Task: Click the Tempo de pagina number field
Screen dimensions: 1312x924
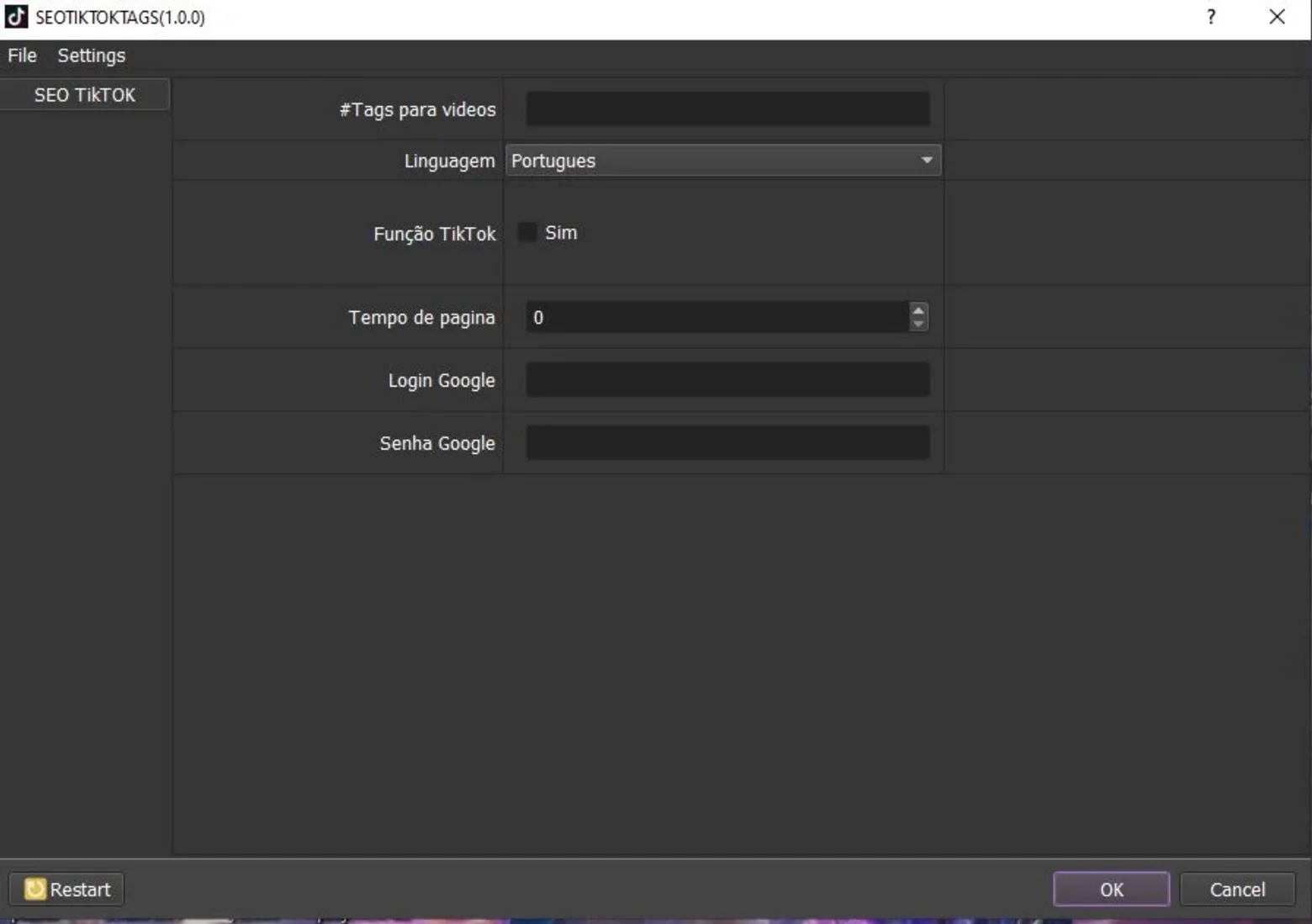Action: click(717, 317)
